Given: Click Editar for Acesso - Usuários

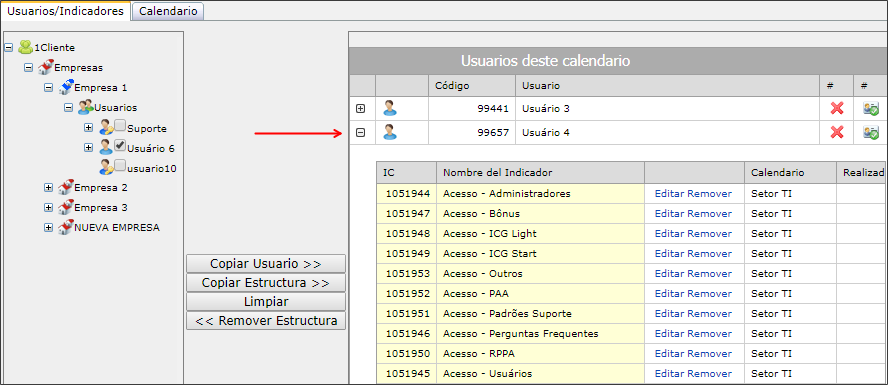Looking at the screenshot, I should click(669, 374).
